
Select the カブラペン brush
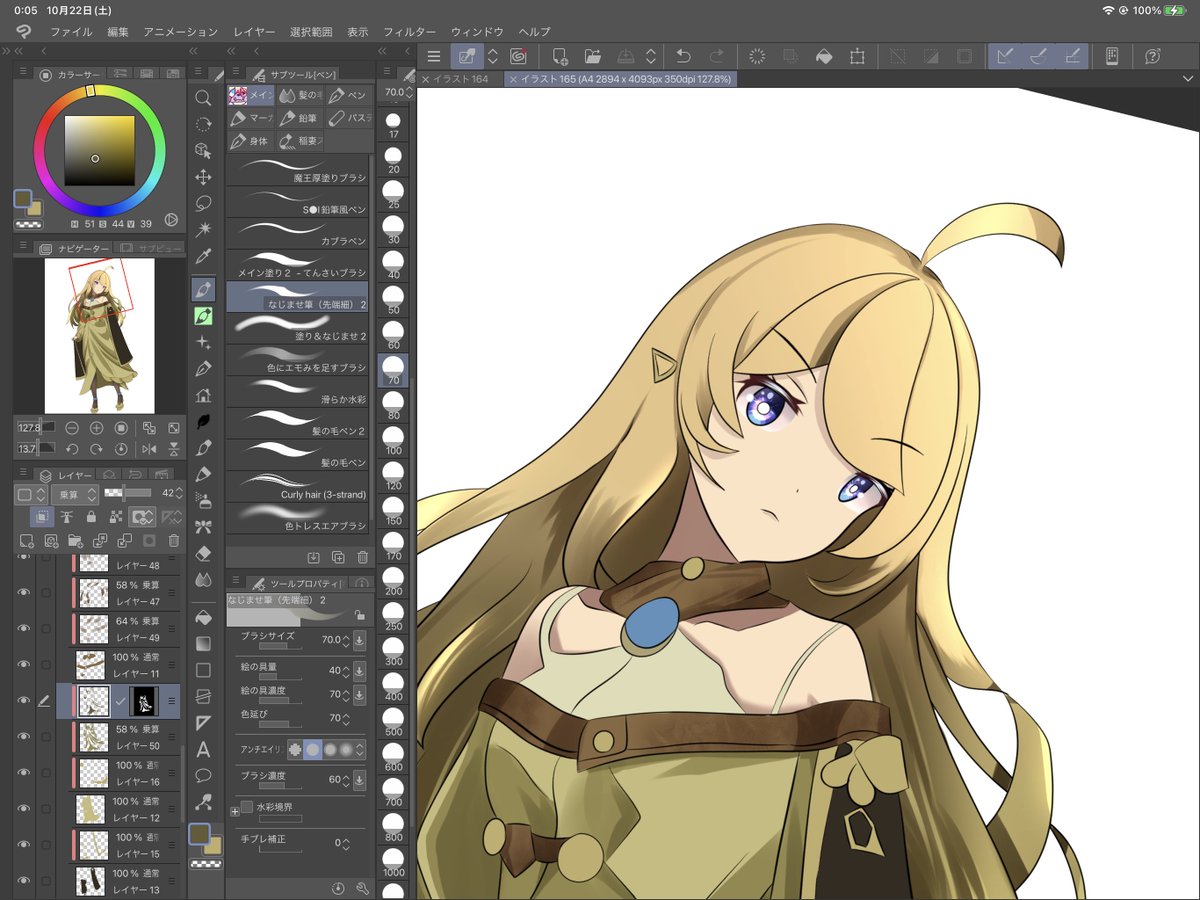[x=297, y=234]
